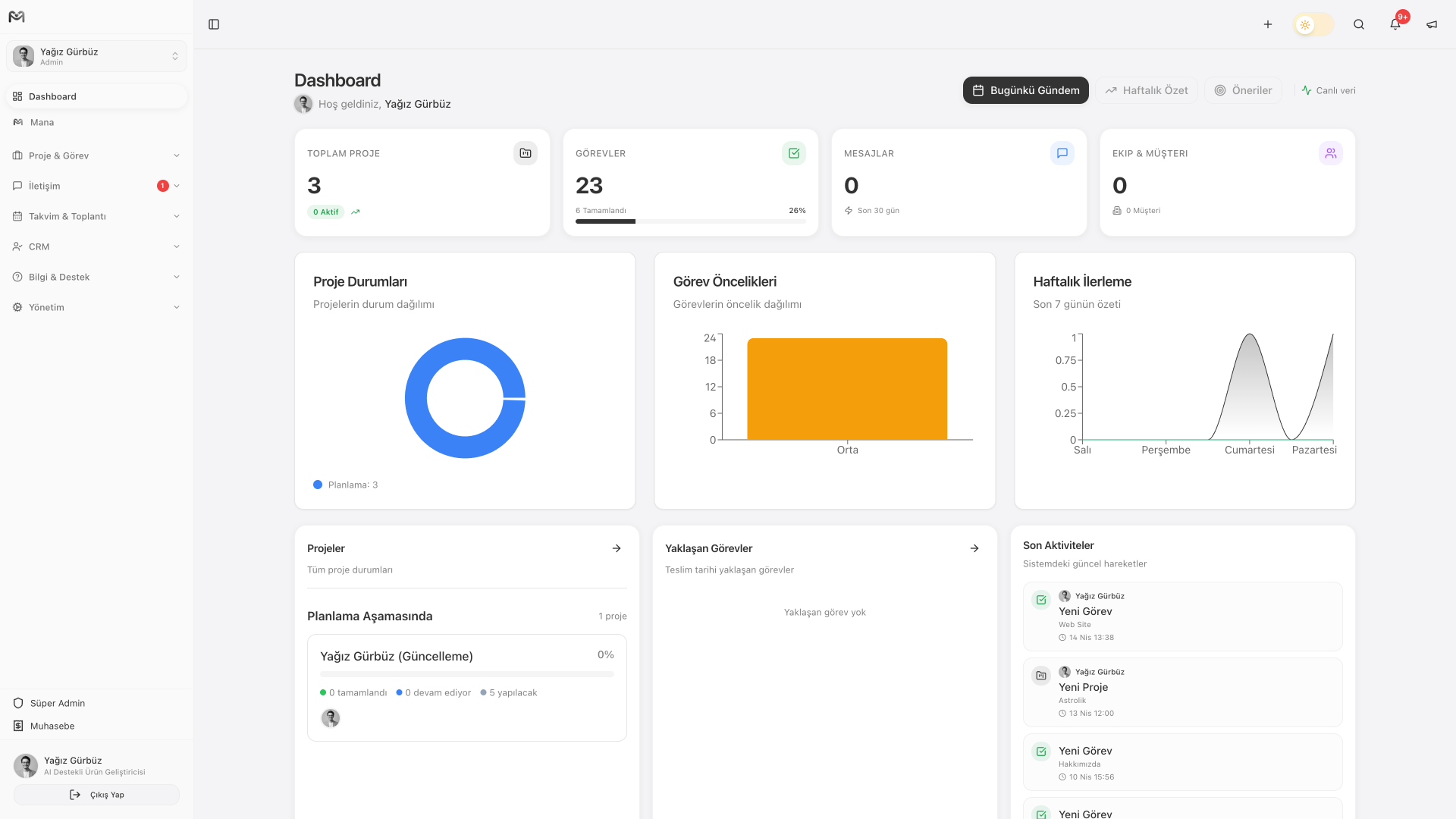Open Süper Admin link
Image resolution: width=1456 pixels, height=819 pixels.
pos(57,703)
